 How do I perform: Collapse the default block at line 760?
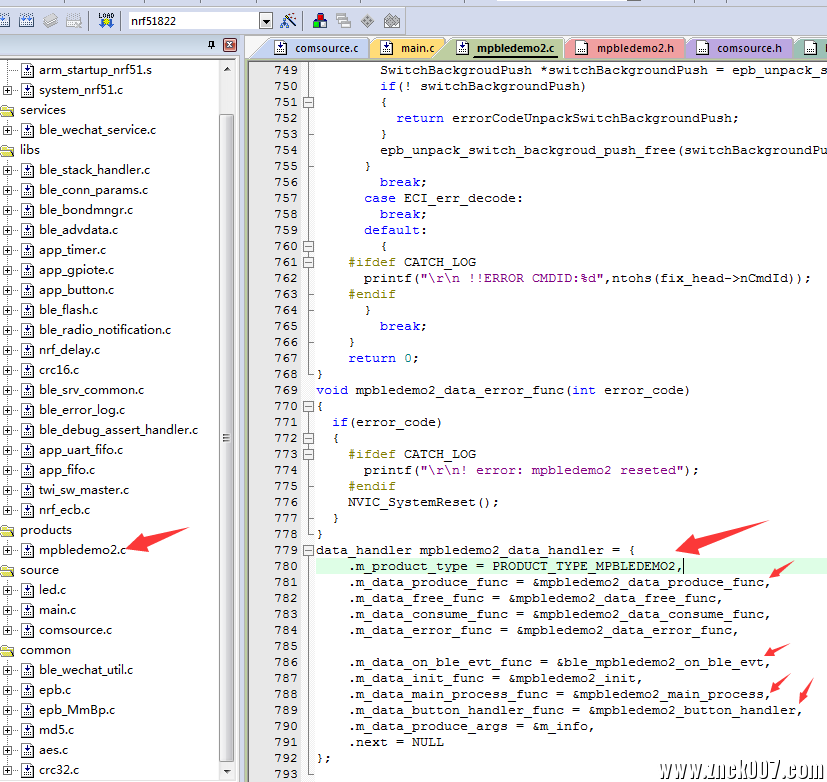click(309, 246)
